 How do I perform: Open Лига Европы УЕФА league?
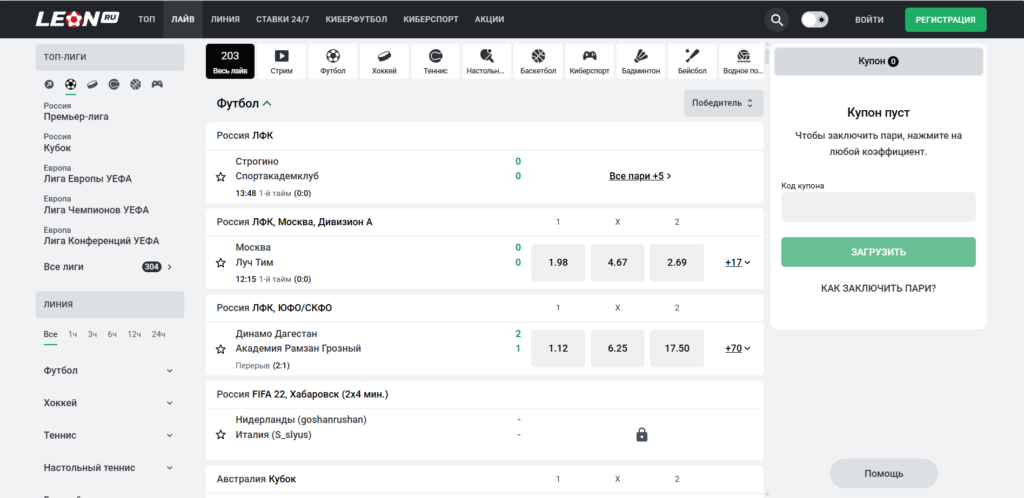point(88,174)
